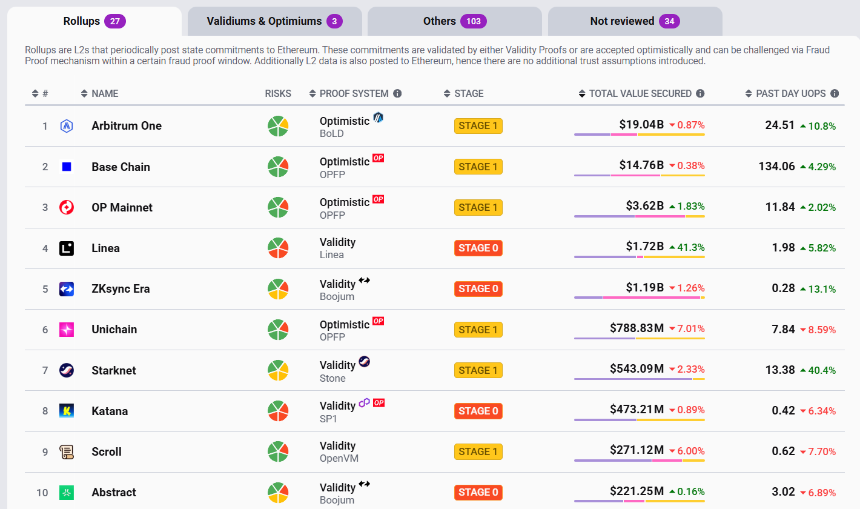Sort table by the # column
Image resolution: width=860 pixels, height=509 pixels.
[x=40, y=94]
